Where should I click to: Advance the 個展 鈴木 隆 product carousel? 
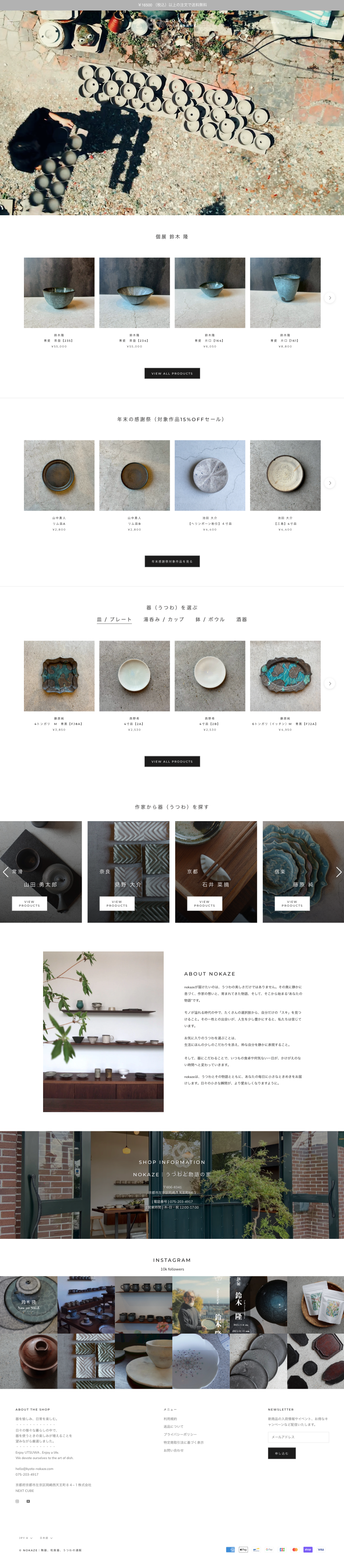pos(330,298)
